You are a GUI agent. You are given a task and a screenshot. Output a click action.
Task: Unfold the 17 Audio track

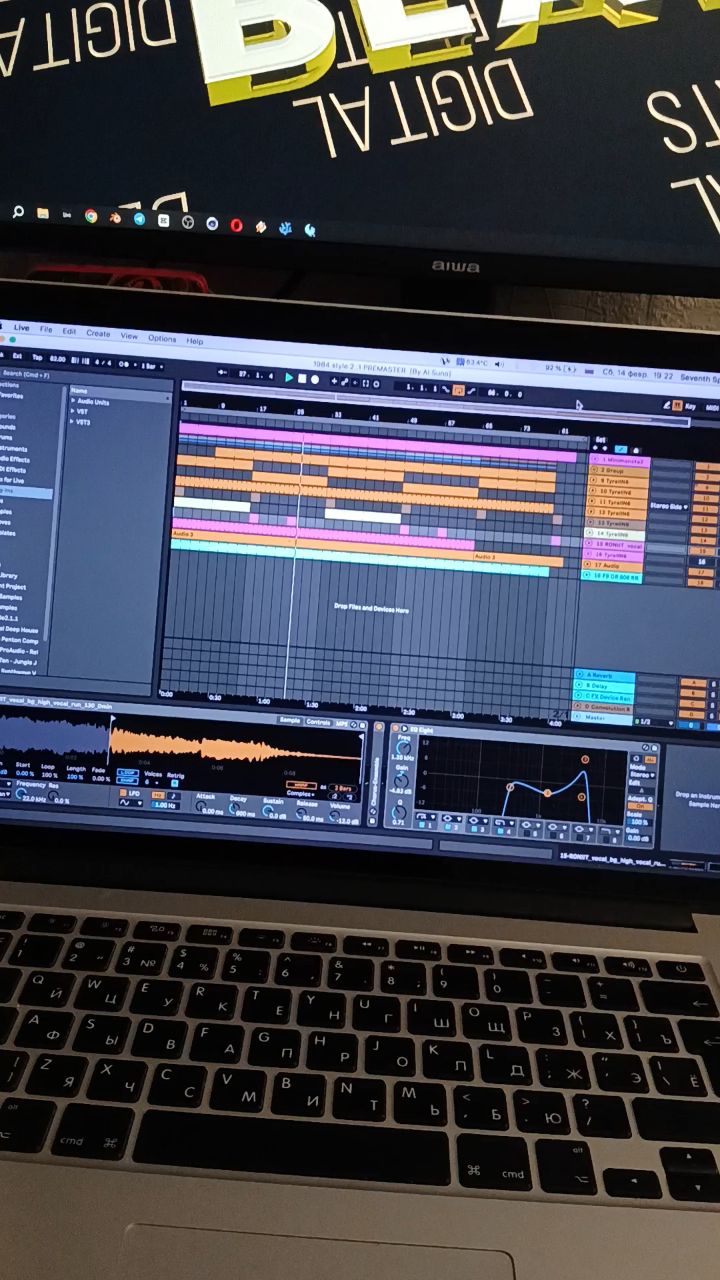tap(589, 566)
